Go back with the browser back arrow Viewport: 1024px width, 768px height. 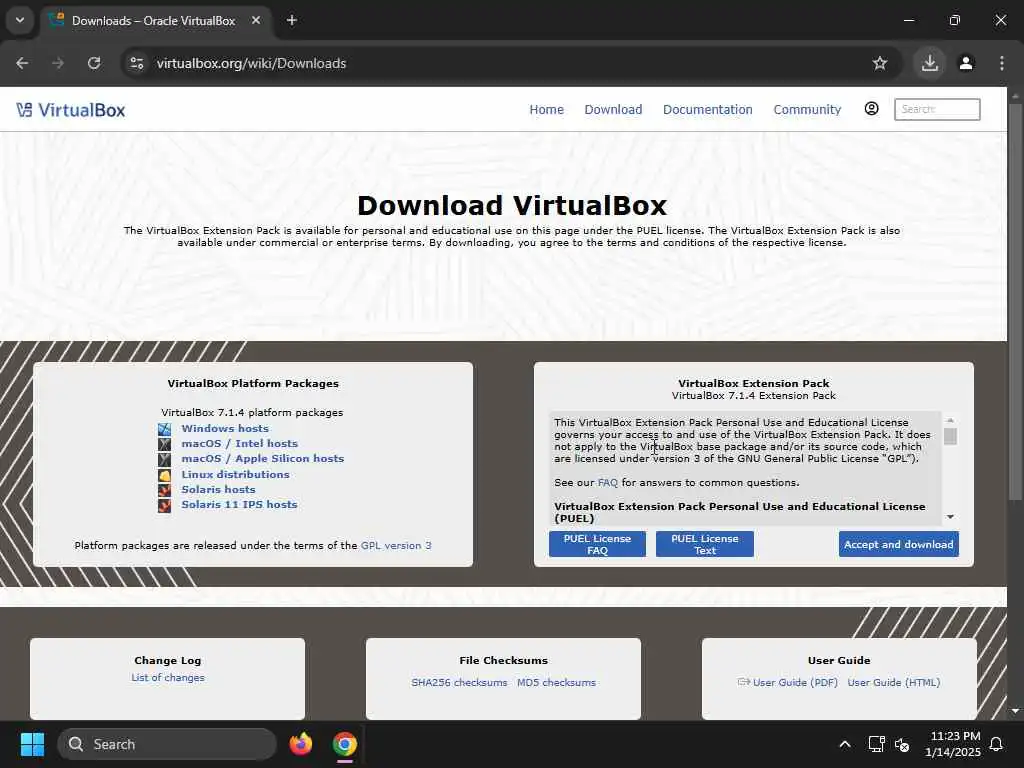[22, 63]
